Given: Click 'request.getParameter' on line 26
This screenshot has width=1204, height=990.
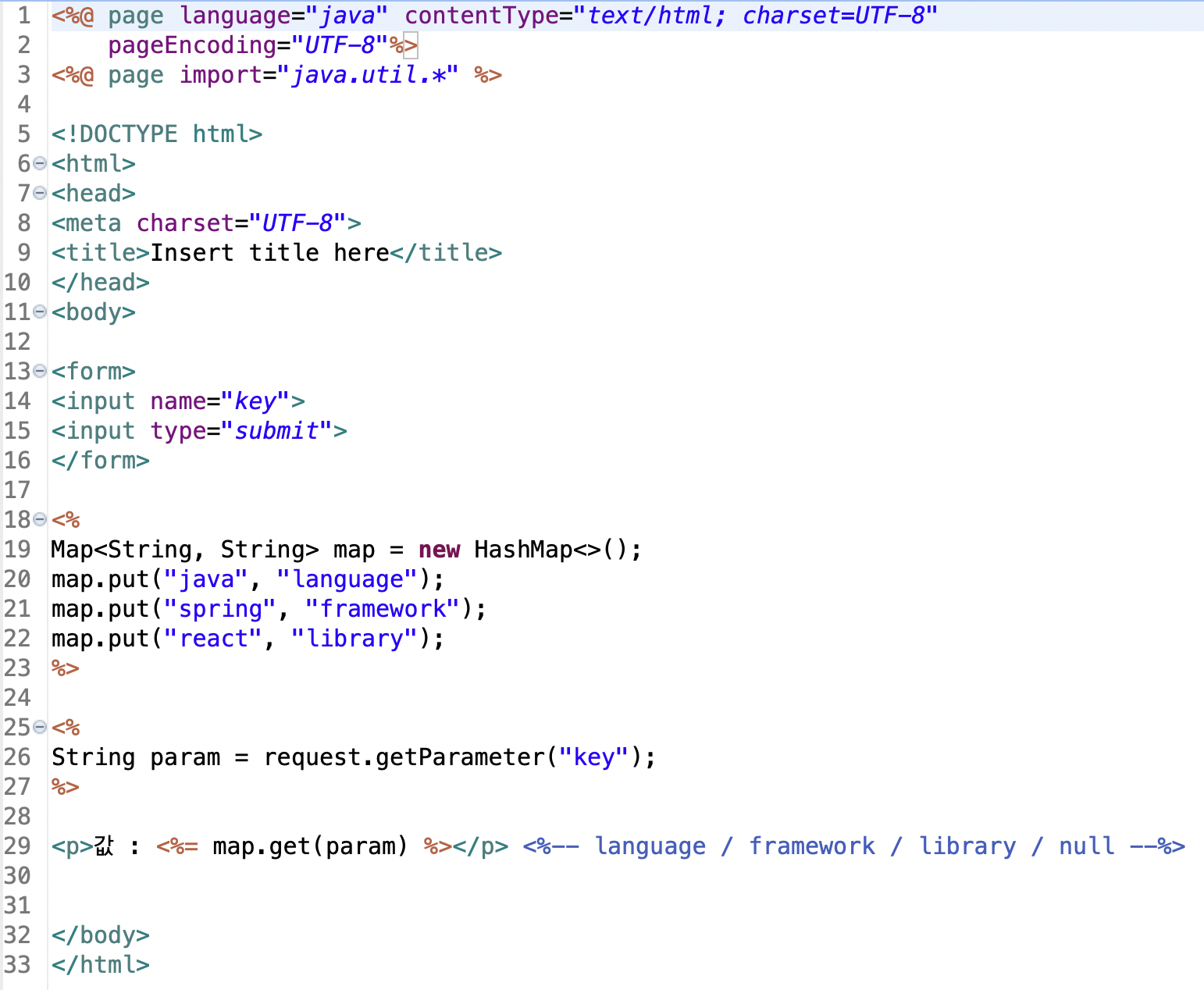Looking at the screenshot, I should tap(404, 757).
